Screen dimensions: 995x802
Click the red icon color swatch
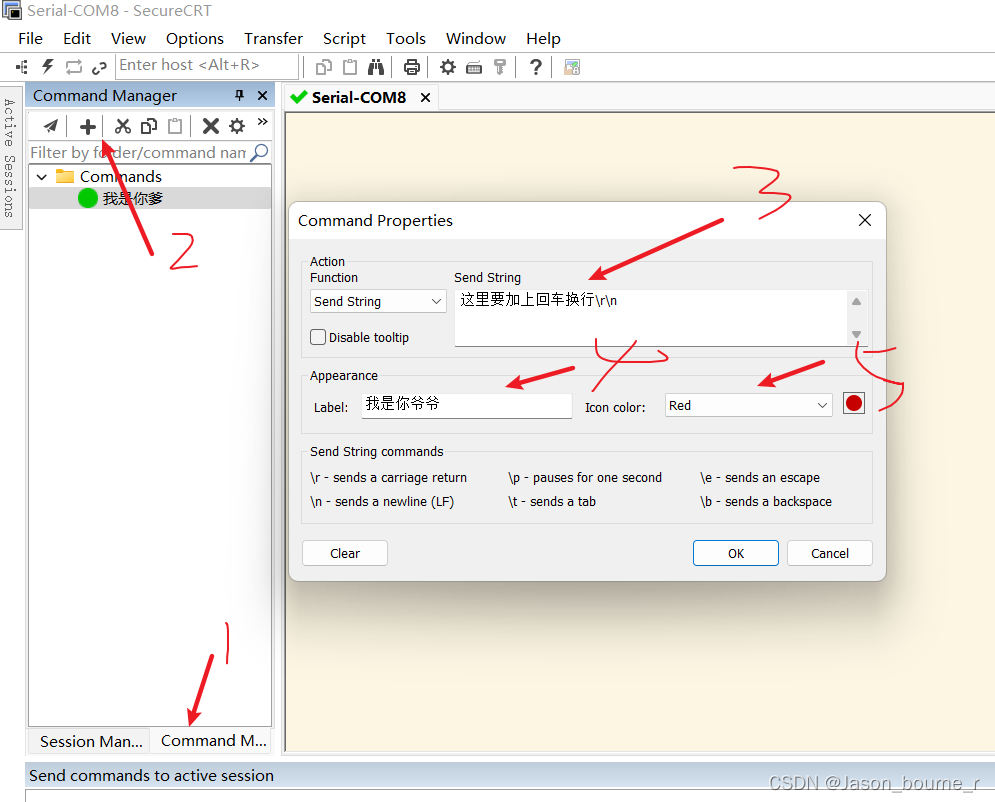pos(853,404)
